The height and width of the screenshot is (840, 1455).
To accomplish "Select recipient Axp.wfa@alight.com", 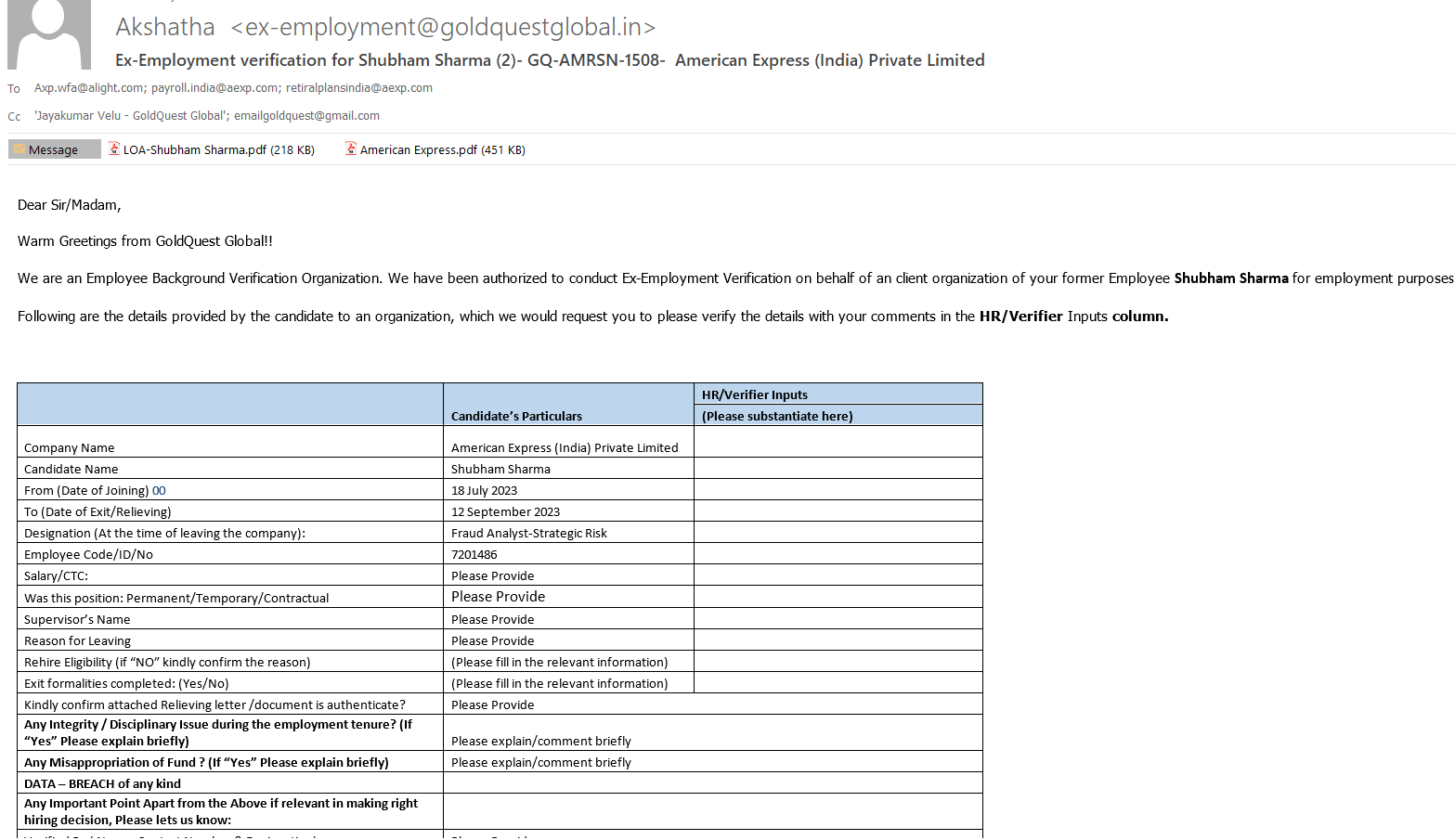I will tap(89, 88).
